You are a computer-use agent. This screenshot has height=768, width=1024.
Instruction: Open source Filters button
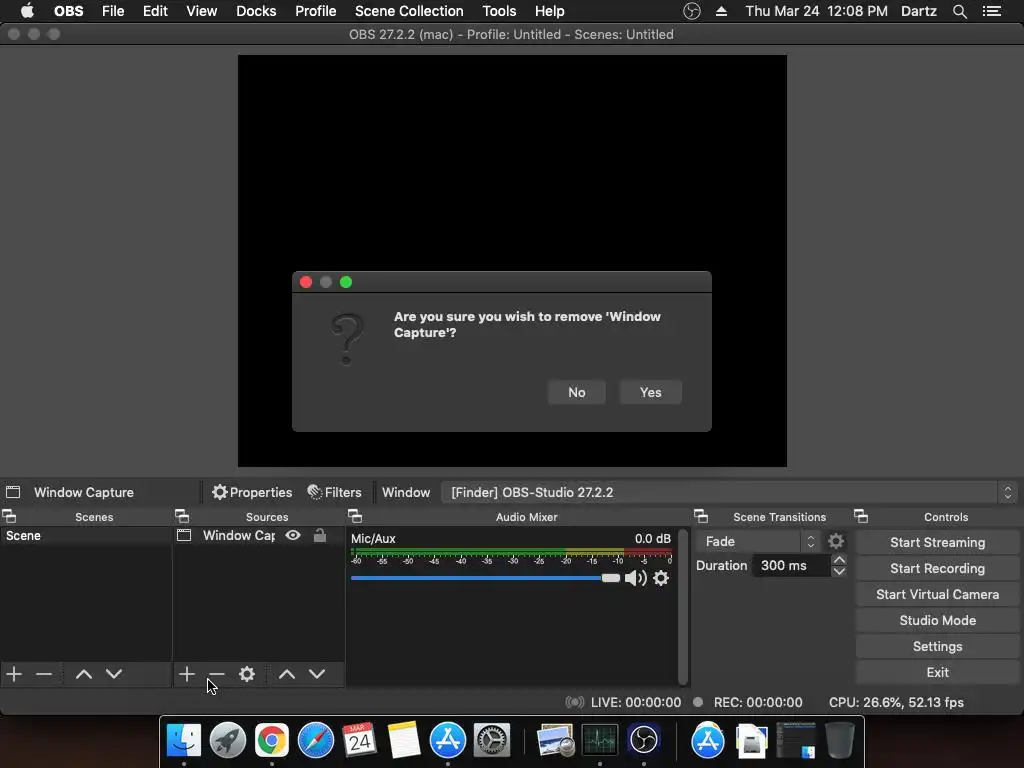pos(334,492)
